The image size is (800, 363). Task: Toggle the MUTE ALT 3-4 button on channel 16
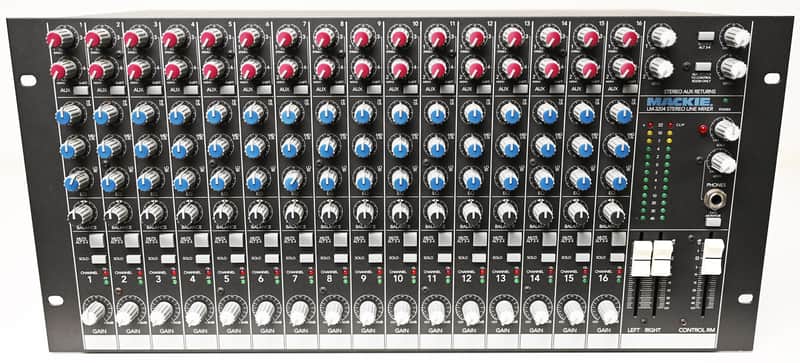click(618, 238)
